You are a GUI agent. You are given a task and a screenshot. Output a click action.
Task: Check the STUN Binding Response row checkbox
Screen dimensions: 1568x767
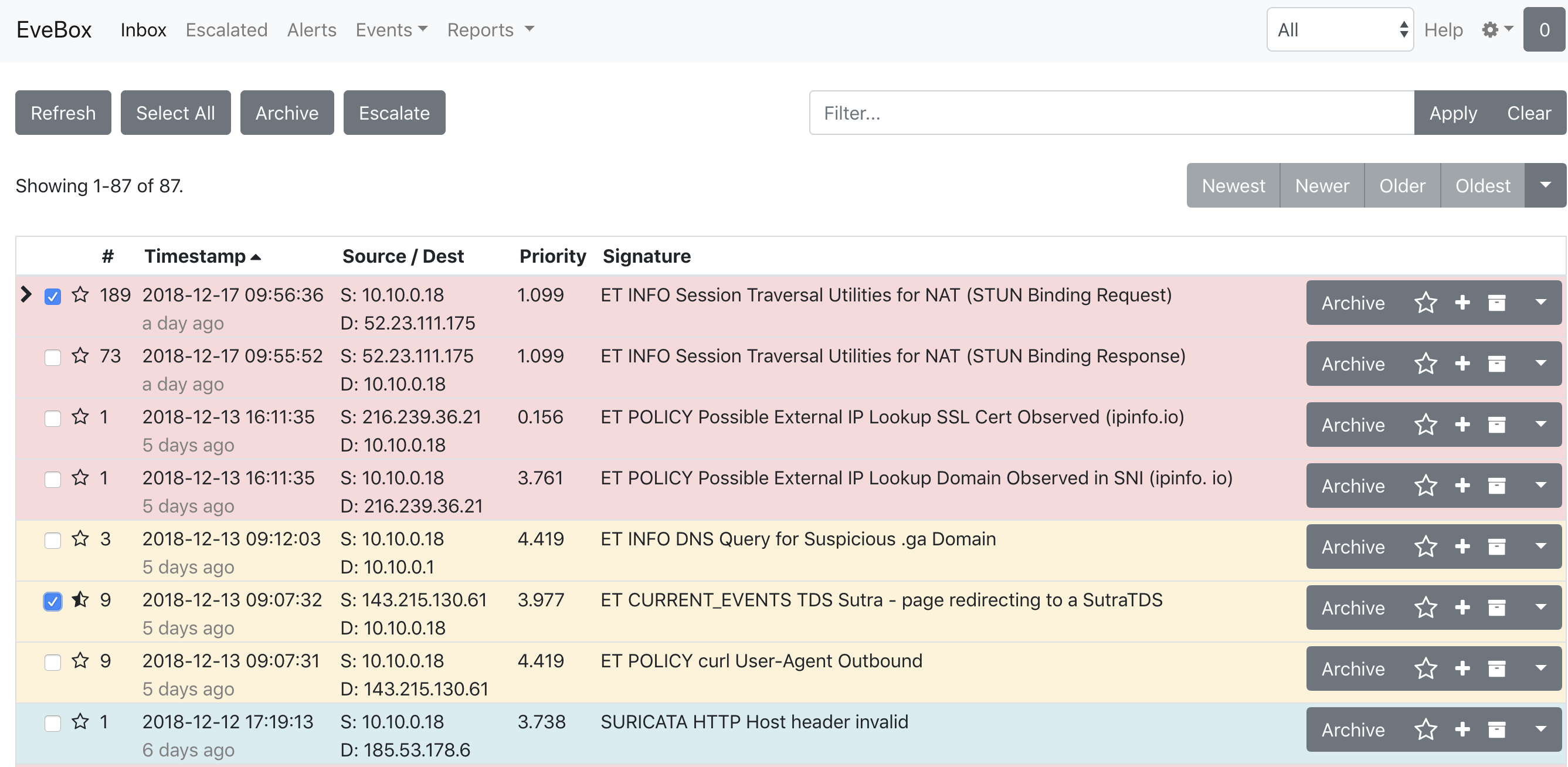(53, 358)
